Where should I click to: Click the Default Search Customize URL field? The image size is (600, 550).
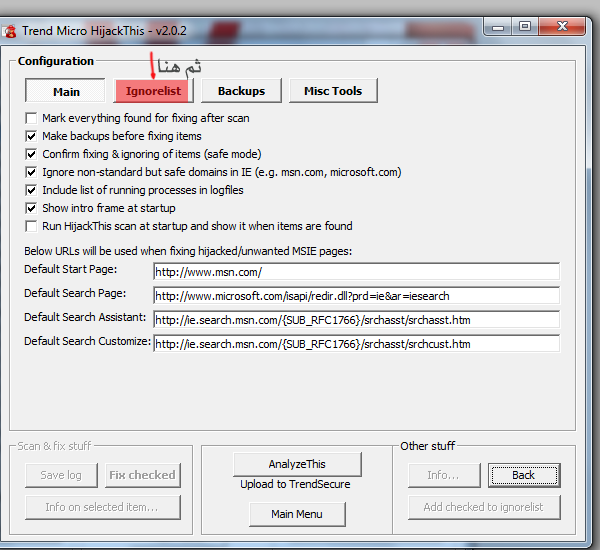coord(357,344)
